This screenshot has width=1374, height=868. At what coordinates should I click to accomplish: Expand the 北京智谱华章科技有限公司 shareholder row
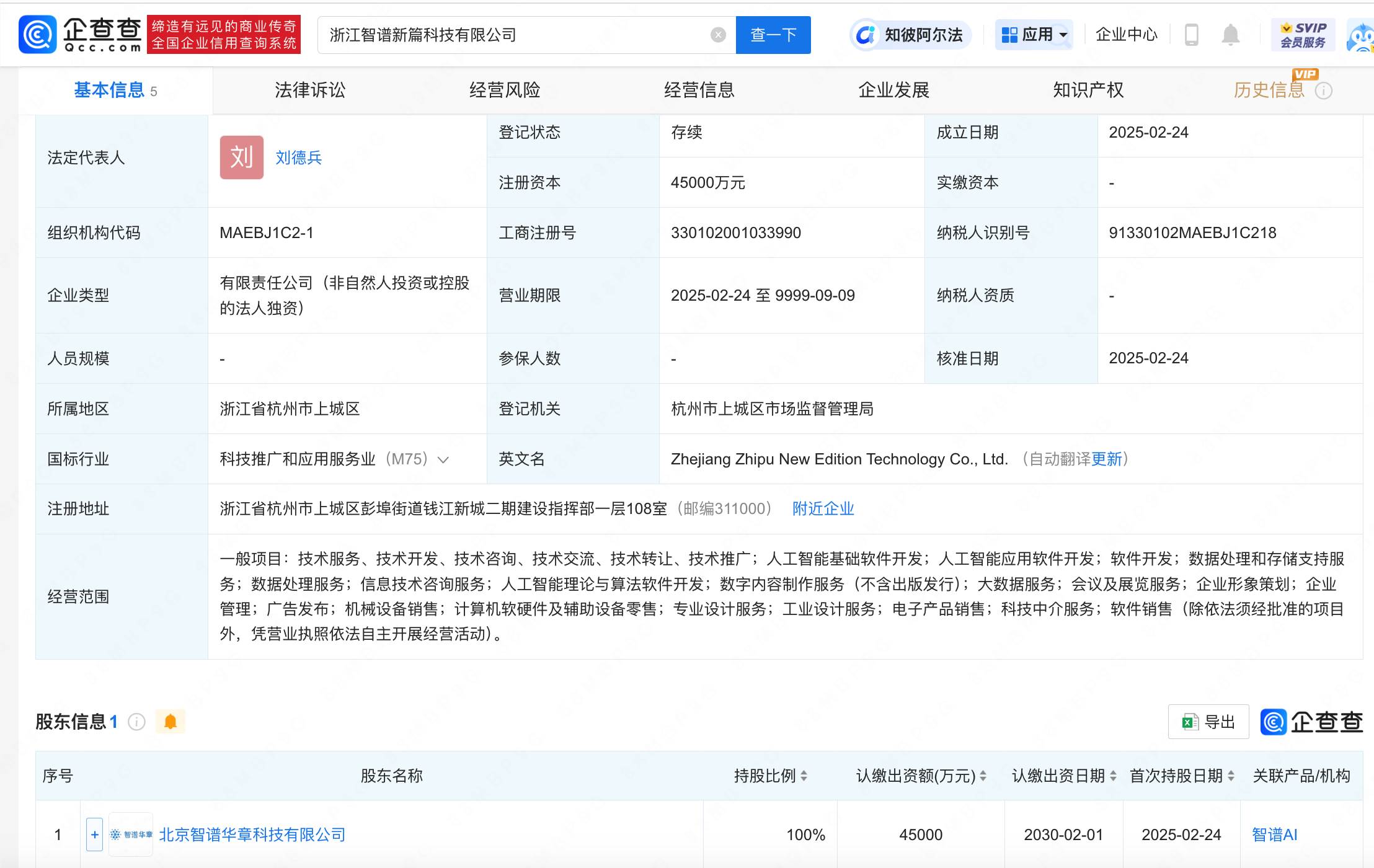point(94,835)
